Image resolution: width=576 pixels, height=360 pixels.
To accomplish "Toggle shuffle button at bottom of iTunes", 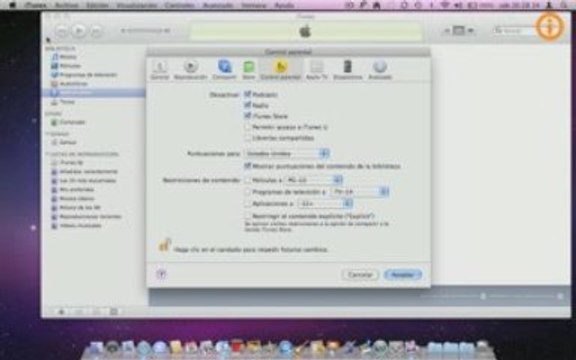I will pos(79,312).
